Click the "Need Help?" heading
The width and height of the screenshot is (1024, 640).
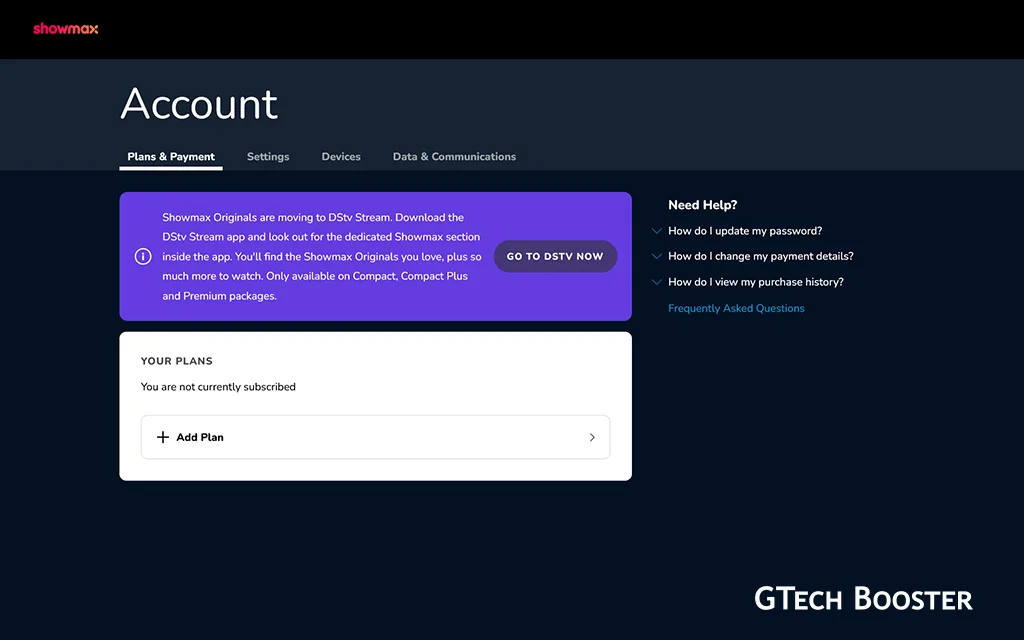[x=702, y=205]
